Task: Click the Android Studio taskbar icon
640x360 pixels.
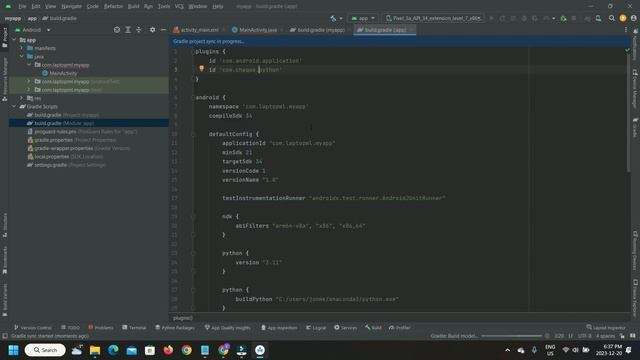Action: [260, 350]
